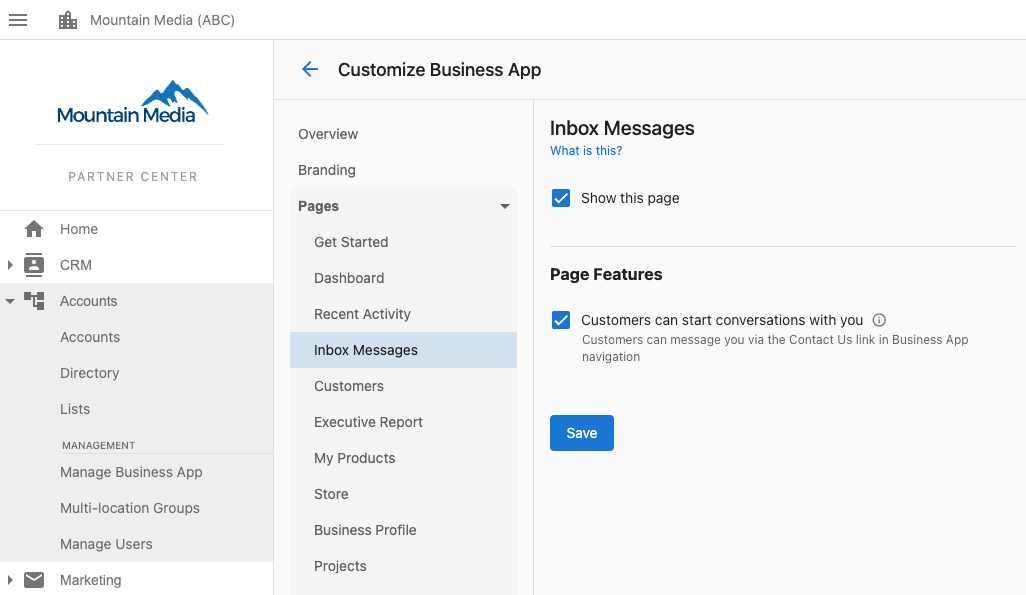Uncheck the Show this page checkbox

561,198
